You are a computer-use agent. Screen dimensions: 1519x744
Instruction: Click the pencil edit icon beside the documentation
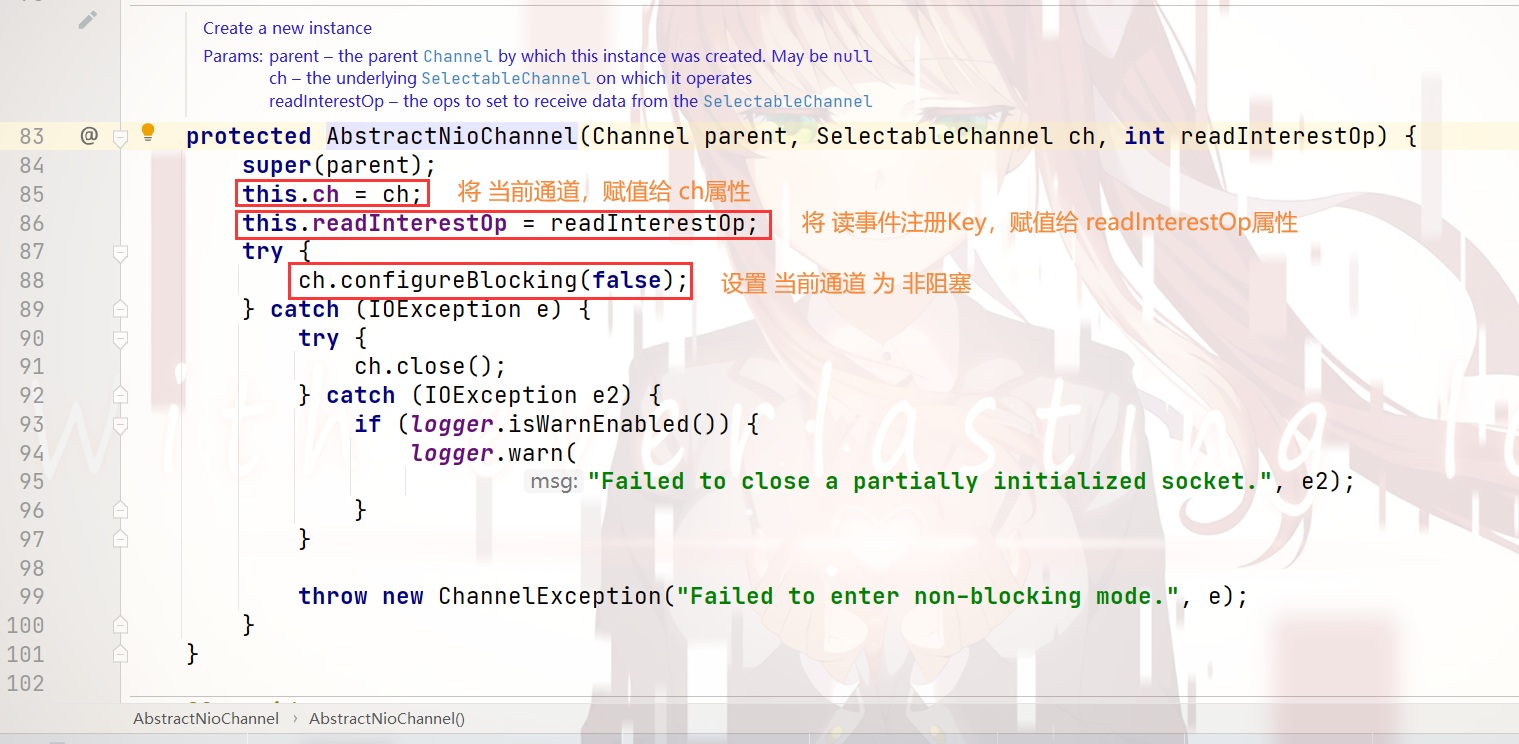tap(88, 20)
